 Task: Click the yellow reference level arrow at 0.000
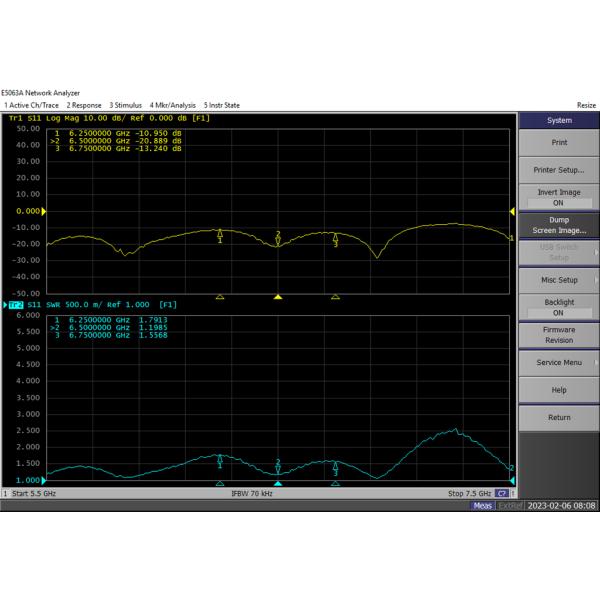45,211
